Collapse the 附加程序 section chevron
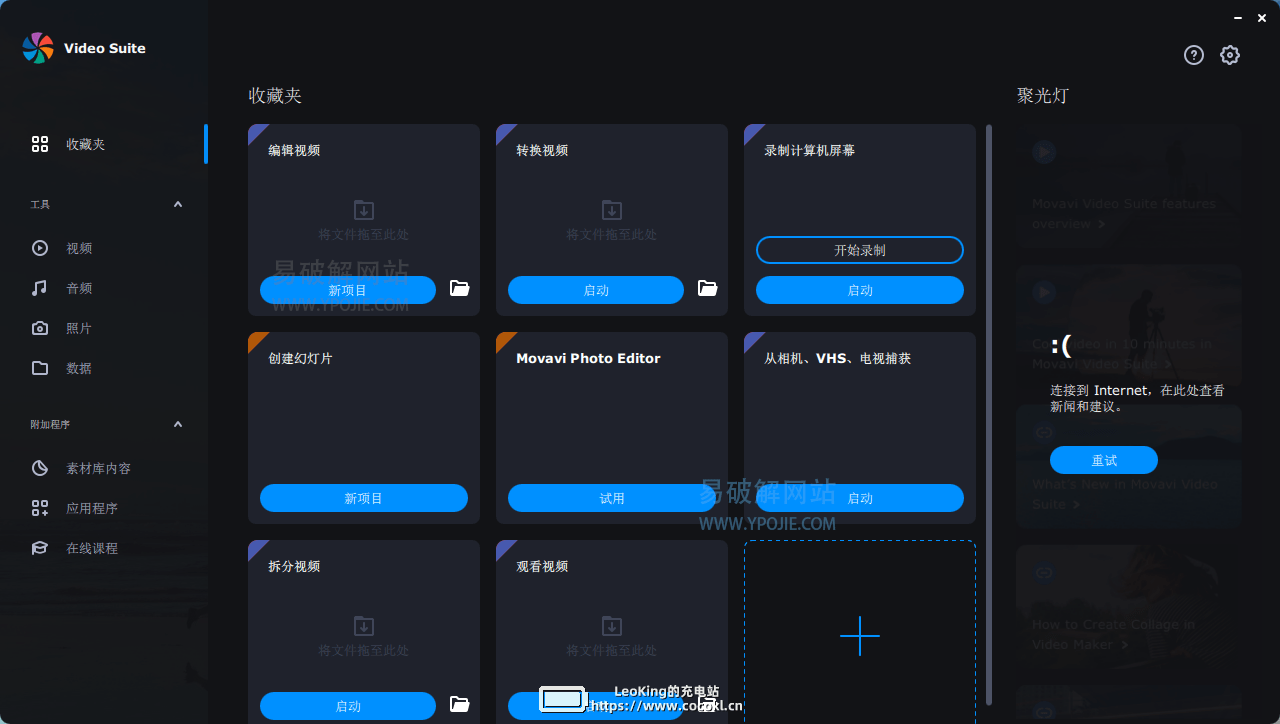 pos(178,424)
